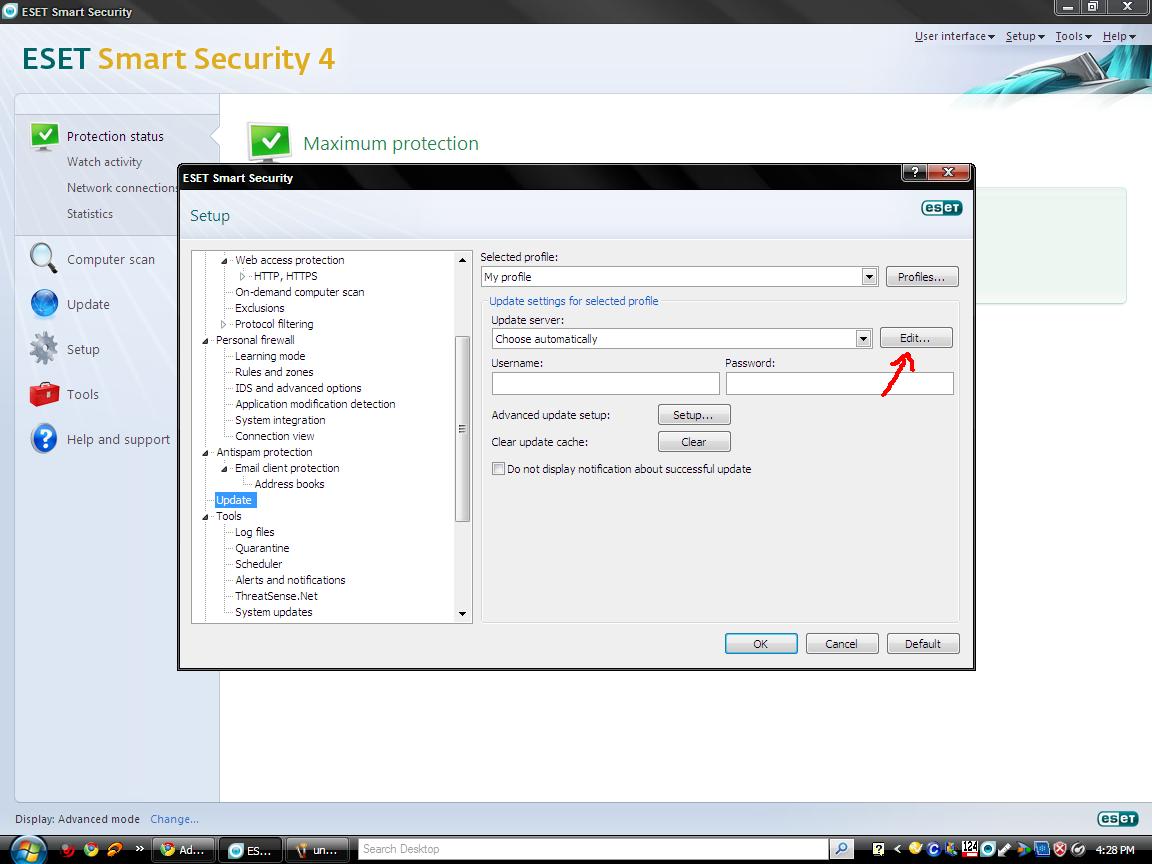Click the tree scrollbar down arrow

[x=462, y=613]
